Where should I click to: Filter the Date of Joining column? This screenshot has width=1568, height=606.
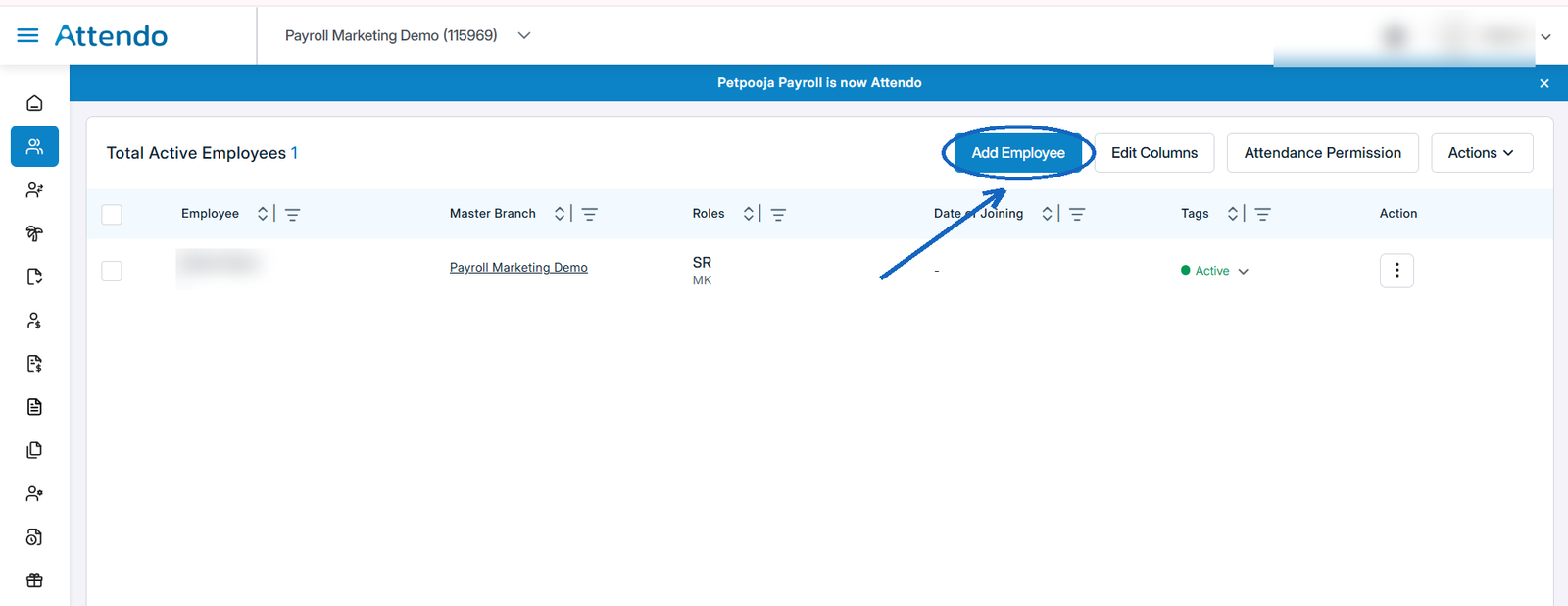coord(1077,214)
